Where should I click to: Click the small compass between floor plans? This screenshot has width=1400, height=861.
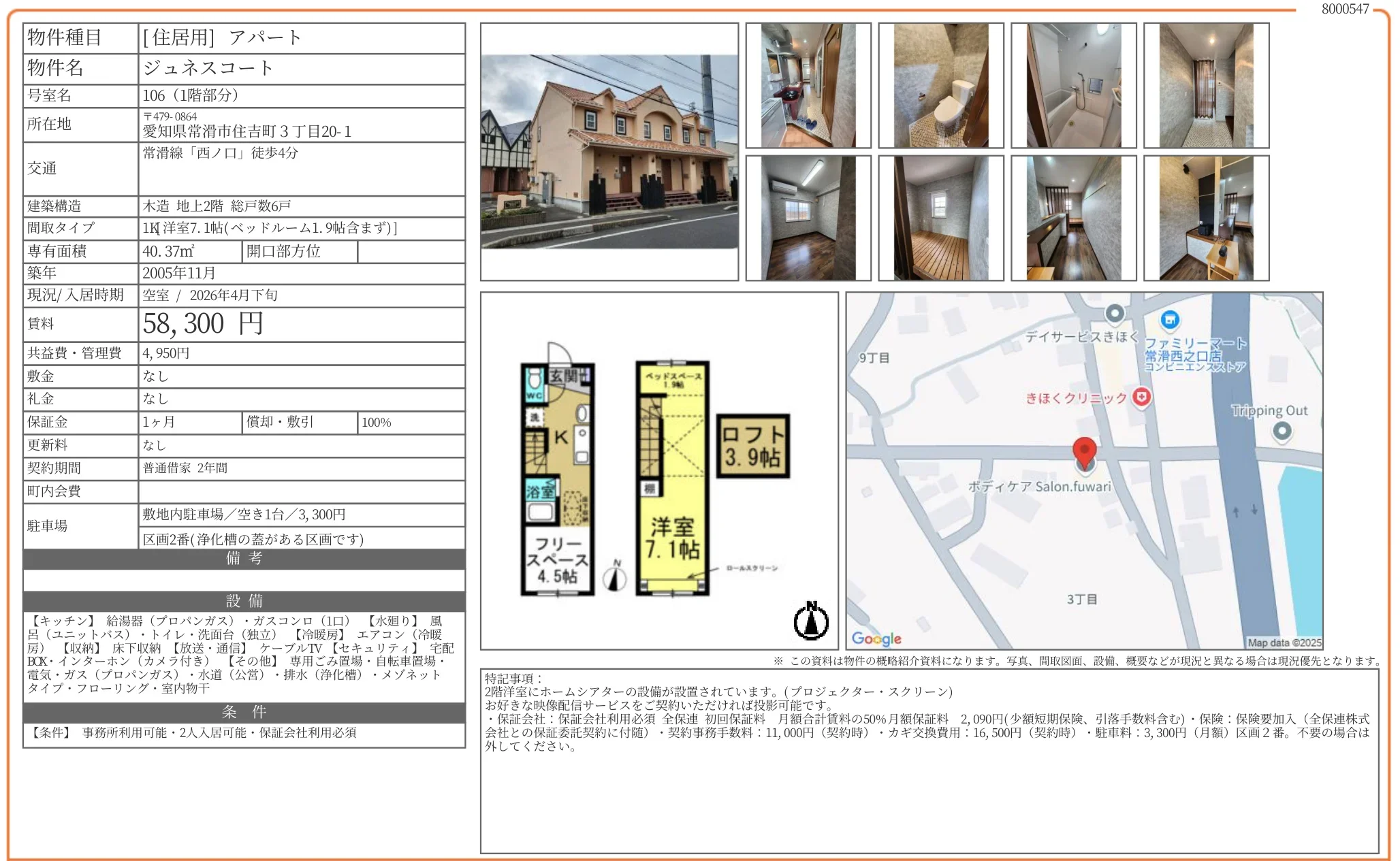[x=615, y=578]
